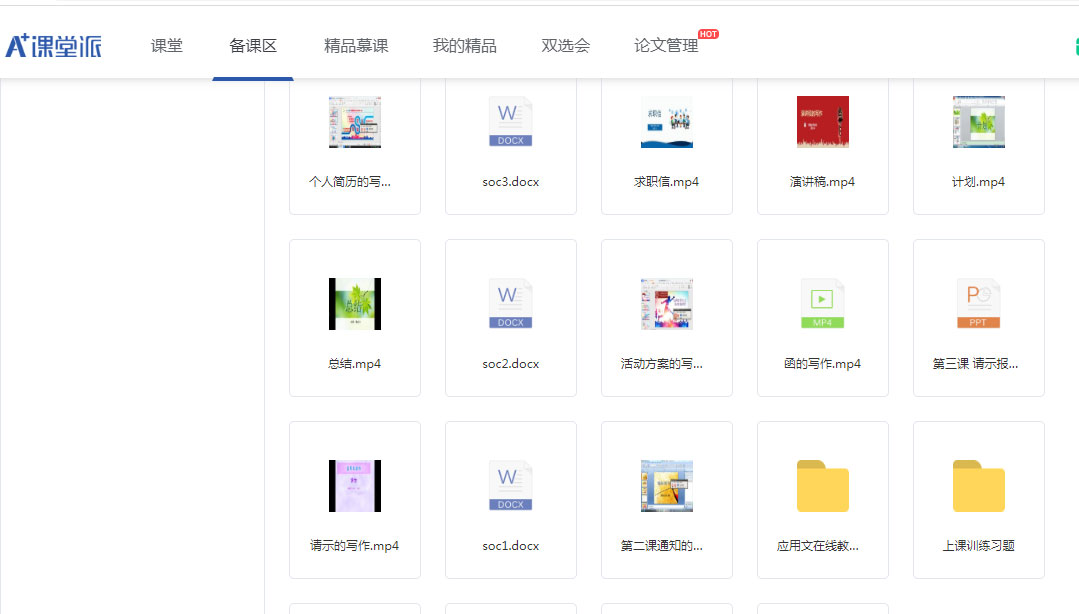Screen dimensions: 1079x614
Task: Select the 计划.mp4 thumbnail
Action: pyautogui.click(x=978, y=122)
